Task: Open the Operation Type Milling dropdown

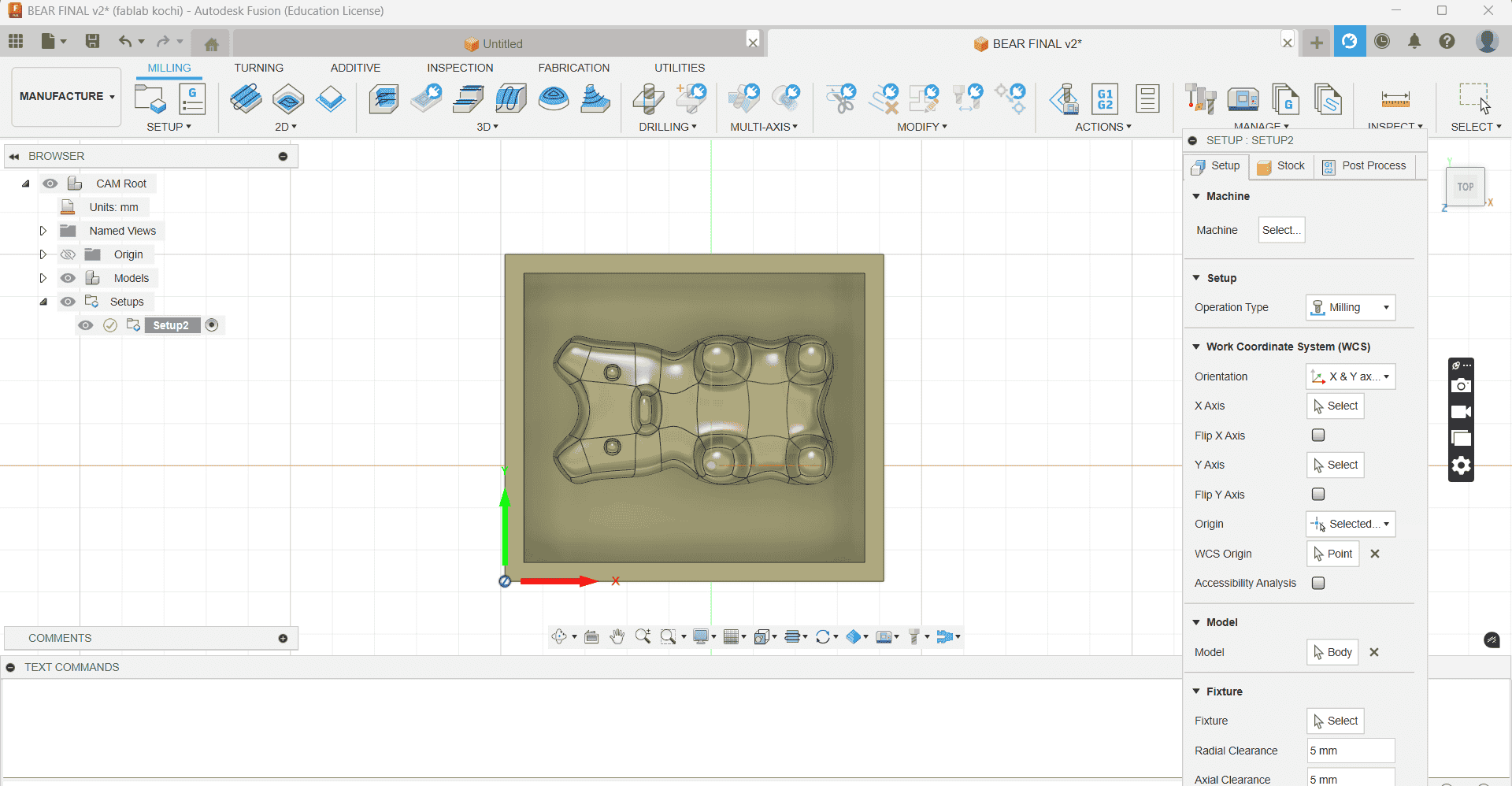Action: 1351,307
